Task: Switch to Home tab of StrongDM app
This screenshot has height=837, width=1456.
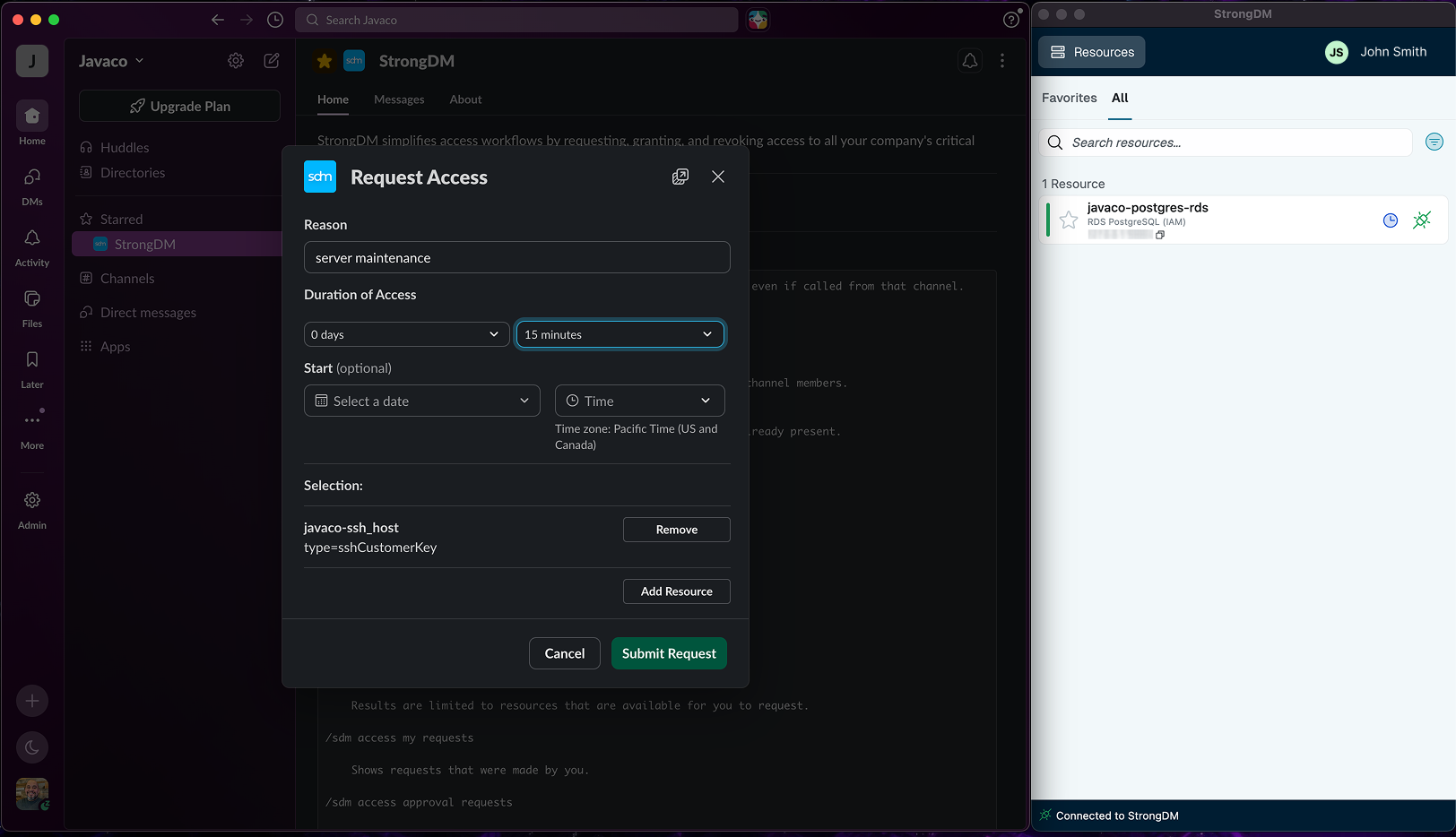Action: [x=333, y=99]
